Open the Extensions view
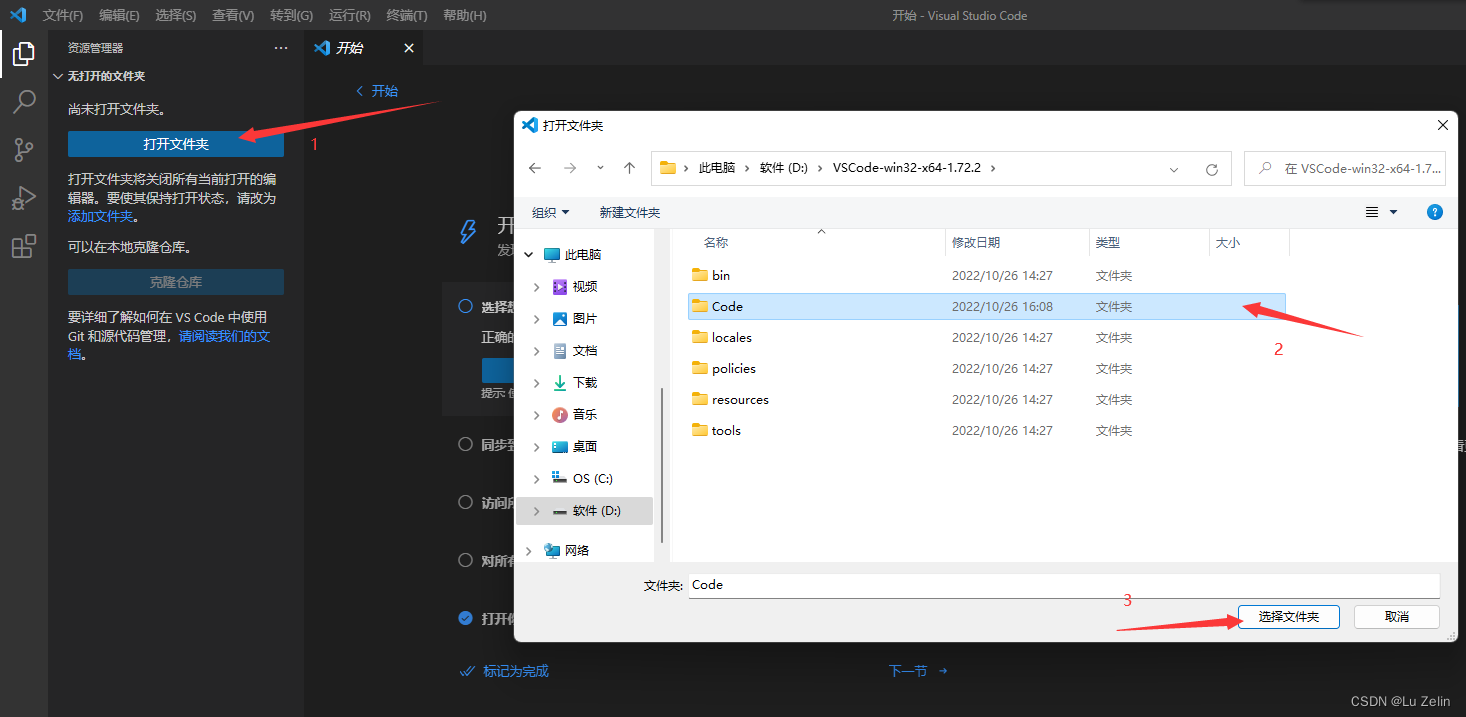The height and width of the screenshot is (717, 1466). click(23, 246)
